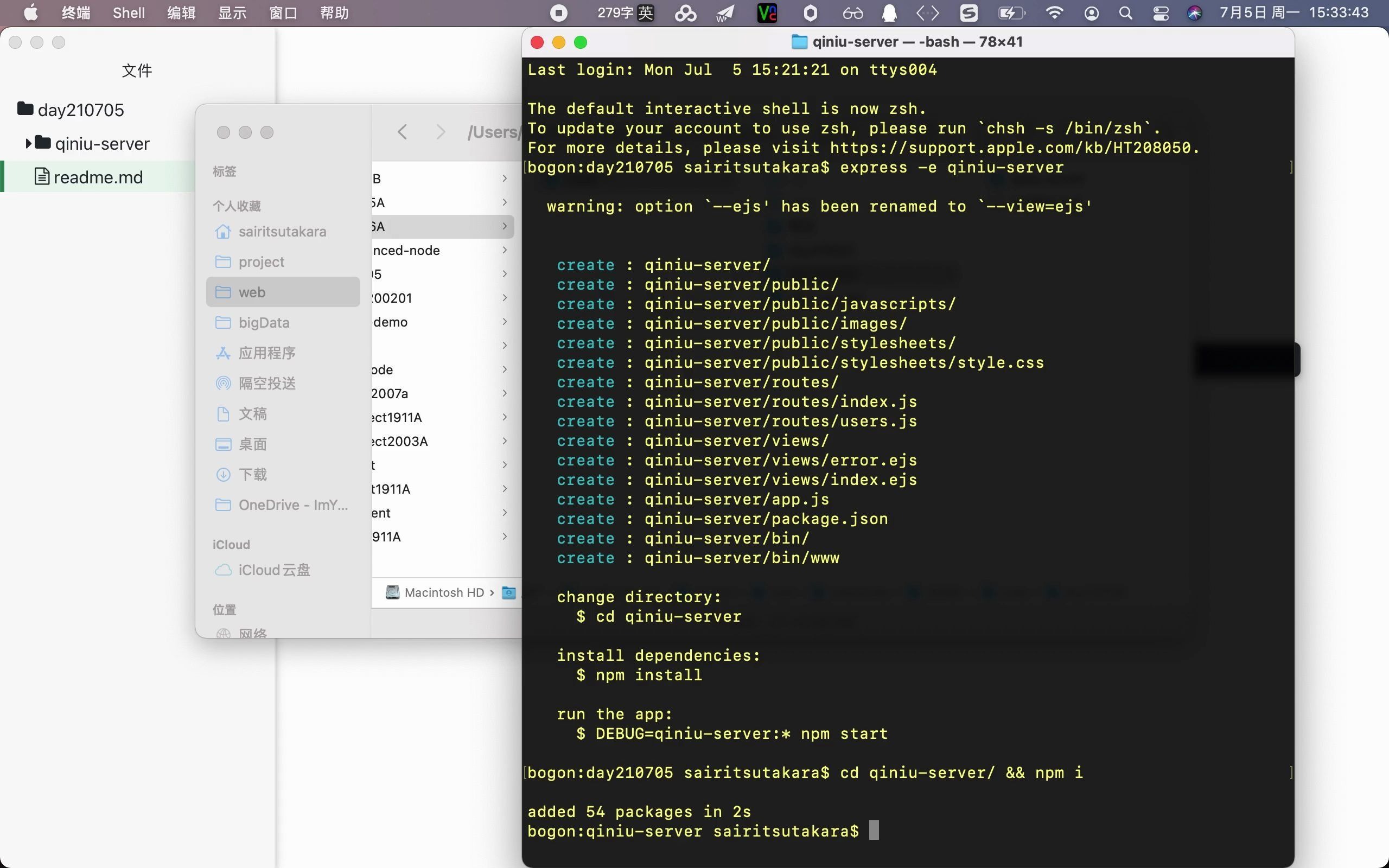
Task: Go back in Finder navigation
Action: pyautogui.click(x=403, y=132)
